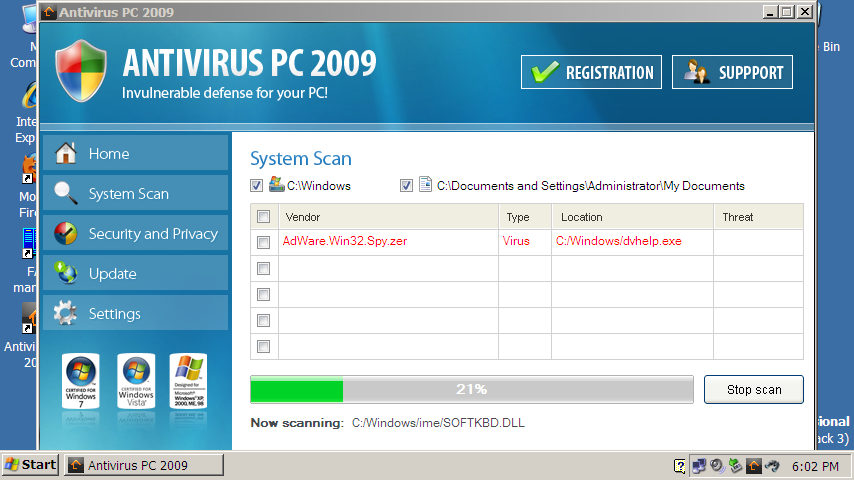Click the help question-mark tray icon
854x480 pixels.
point(679,466)
